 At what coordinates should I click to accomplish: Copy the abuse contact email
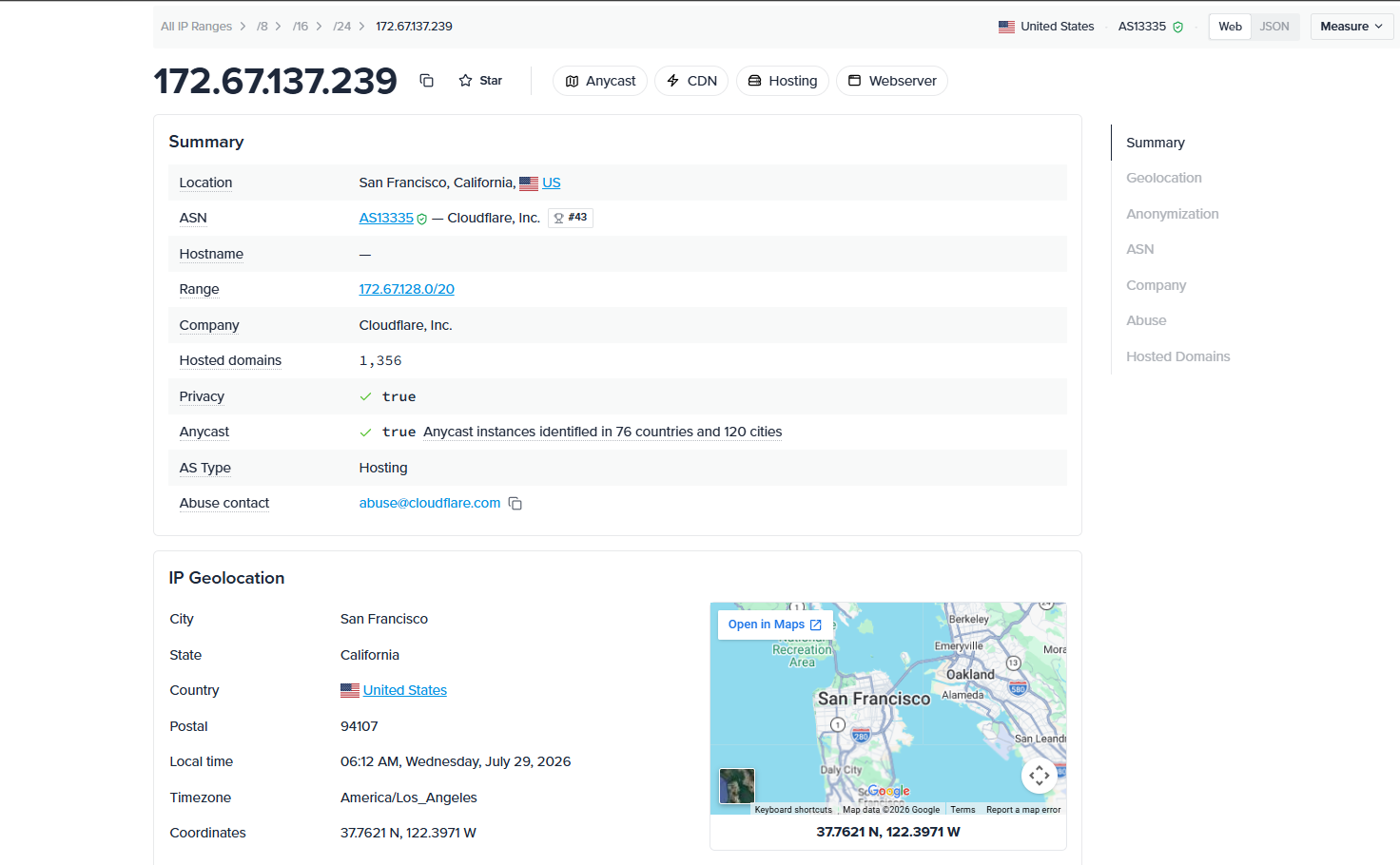pyautogui.click(x=515, y=504)
